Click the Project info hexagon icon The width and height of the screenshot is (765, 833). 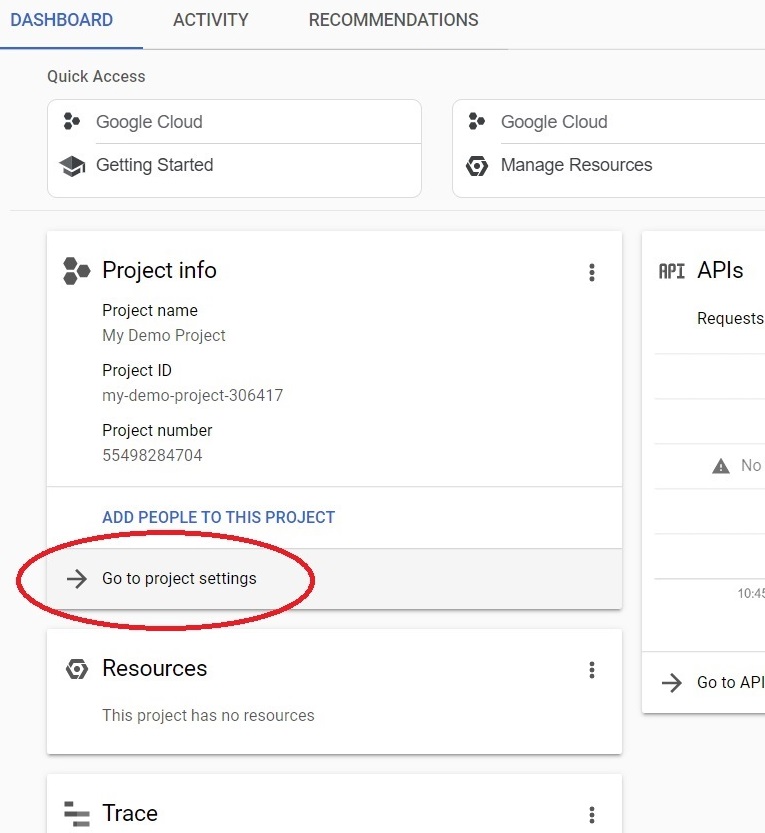(76, 271)
